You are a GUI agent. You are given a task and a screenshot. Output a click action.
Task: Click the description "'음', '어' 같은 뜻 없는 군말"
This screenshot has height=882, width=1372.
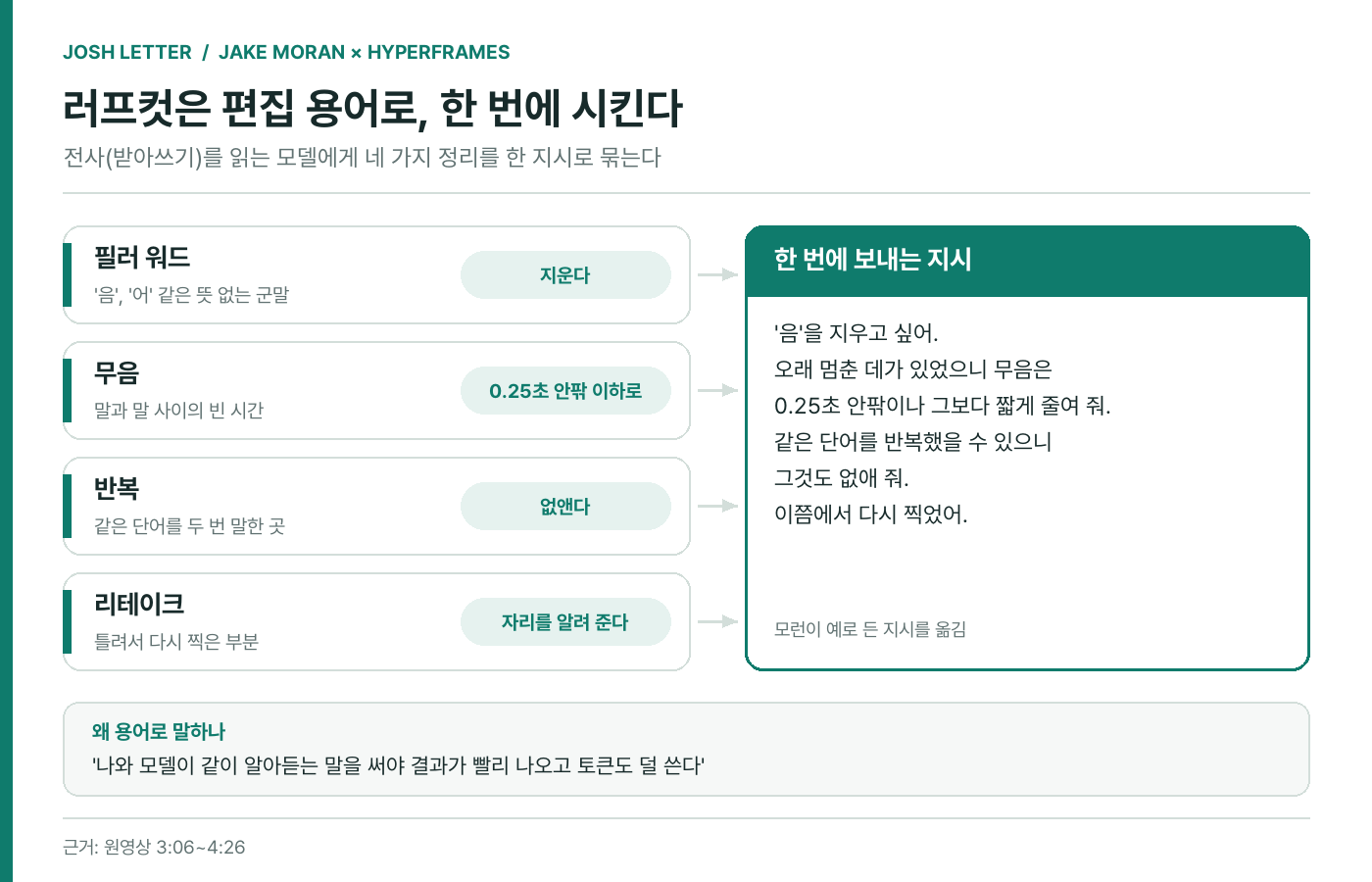tap(191, 295)
